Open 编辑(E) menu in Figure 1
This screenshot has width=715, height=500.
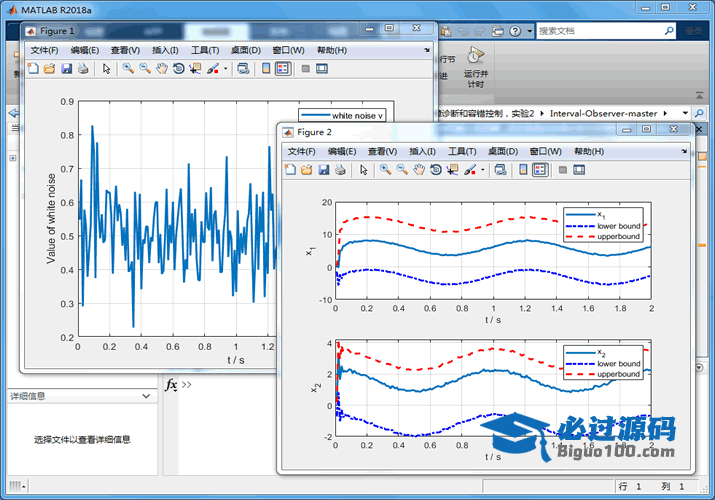(x=85, y=50)
